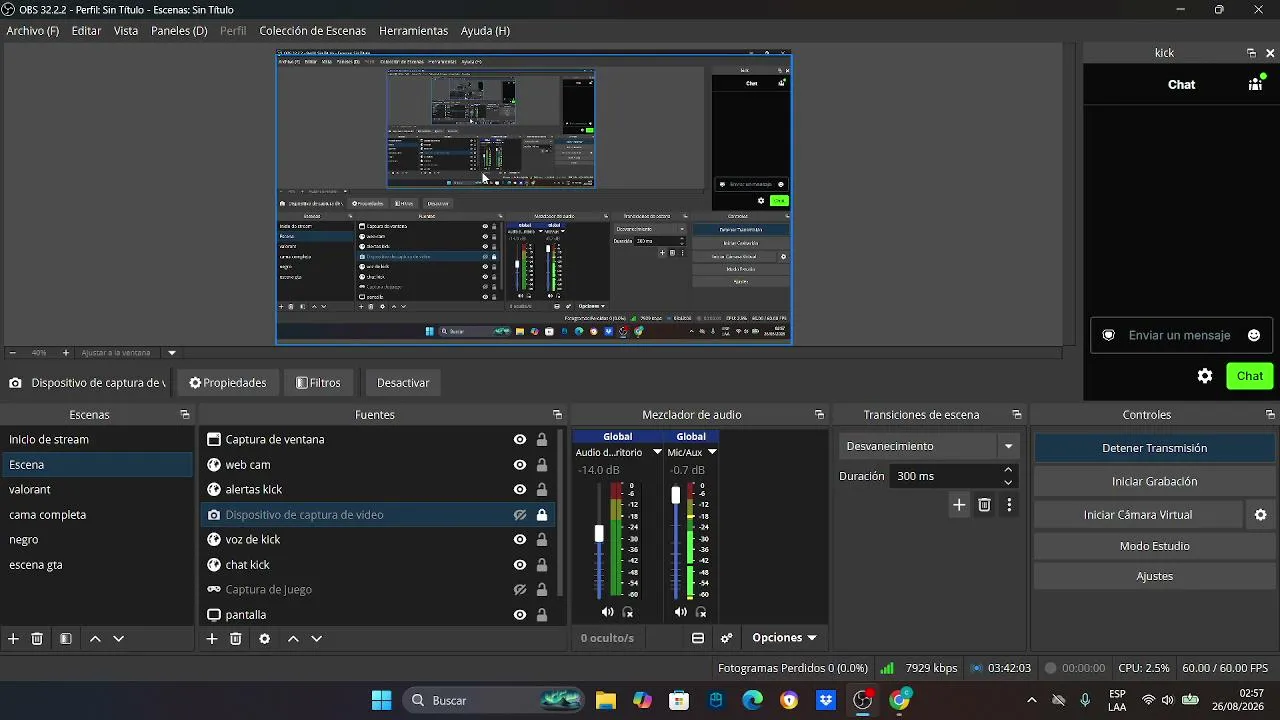1280x720 pixels.
Task: Hide the voz de kick source
Action: pos(520,540)
